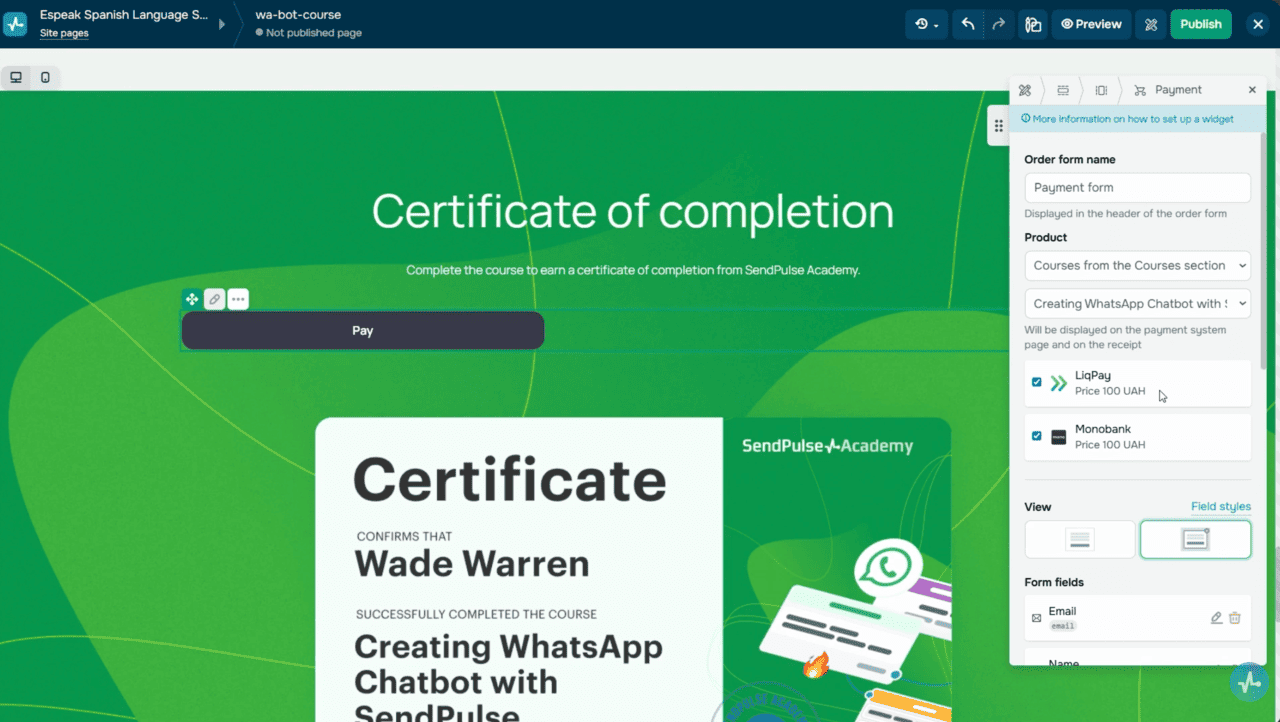Redo the last change
Viewport: 1280px width, 722px height.
pos(998,24)
